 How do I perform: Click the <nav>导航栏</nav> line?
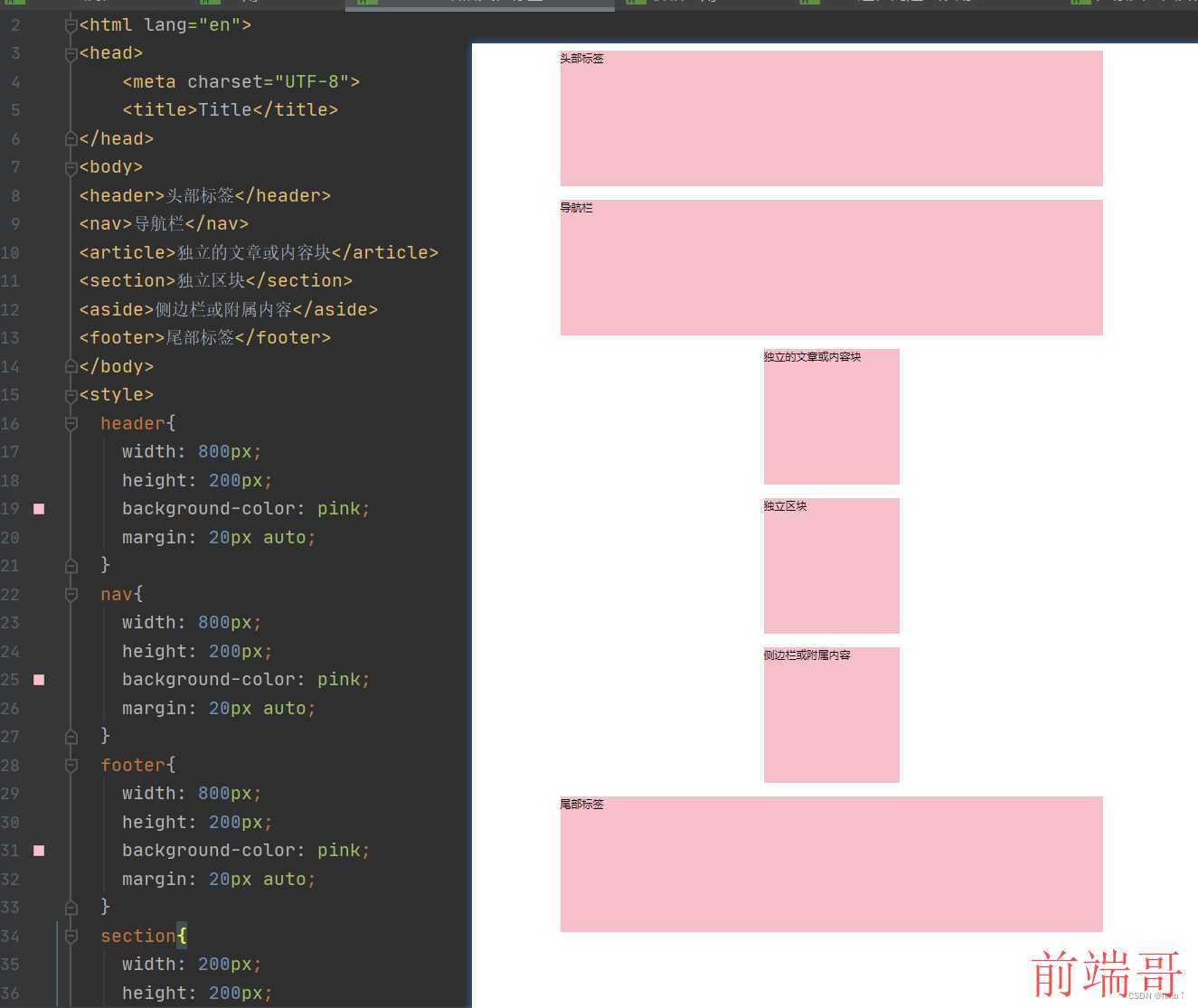click(x=164, y=224)
